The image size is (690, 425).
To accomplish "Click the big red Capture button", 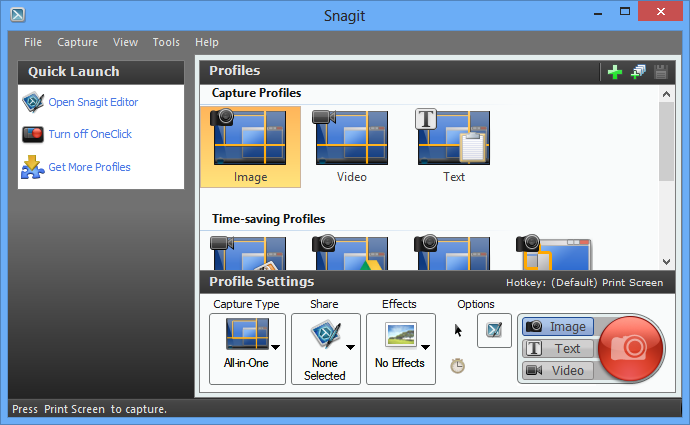I will (631, 348).
